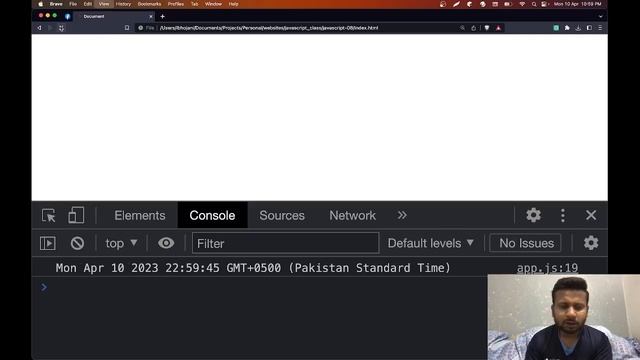
Task: Switch to the pinned Facebook tab
Action: [x=68, y=17]
